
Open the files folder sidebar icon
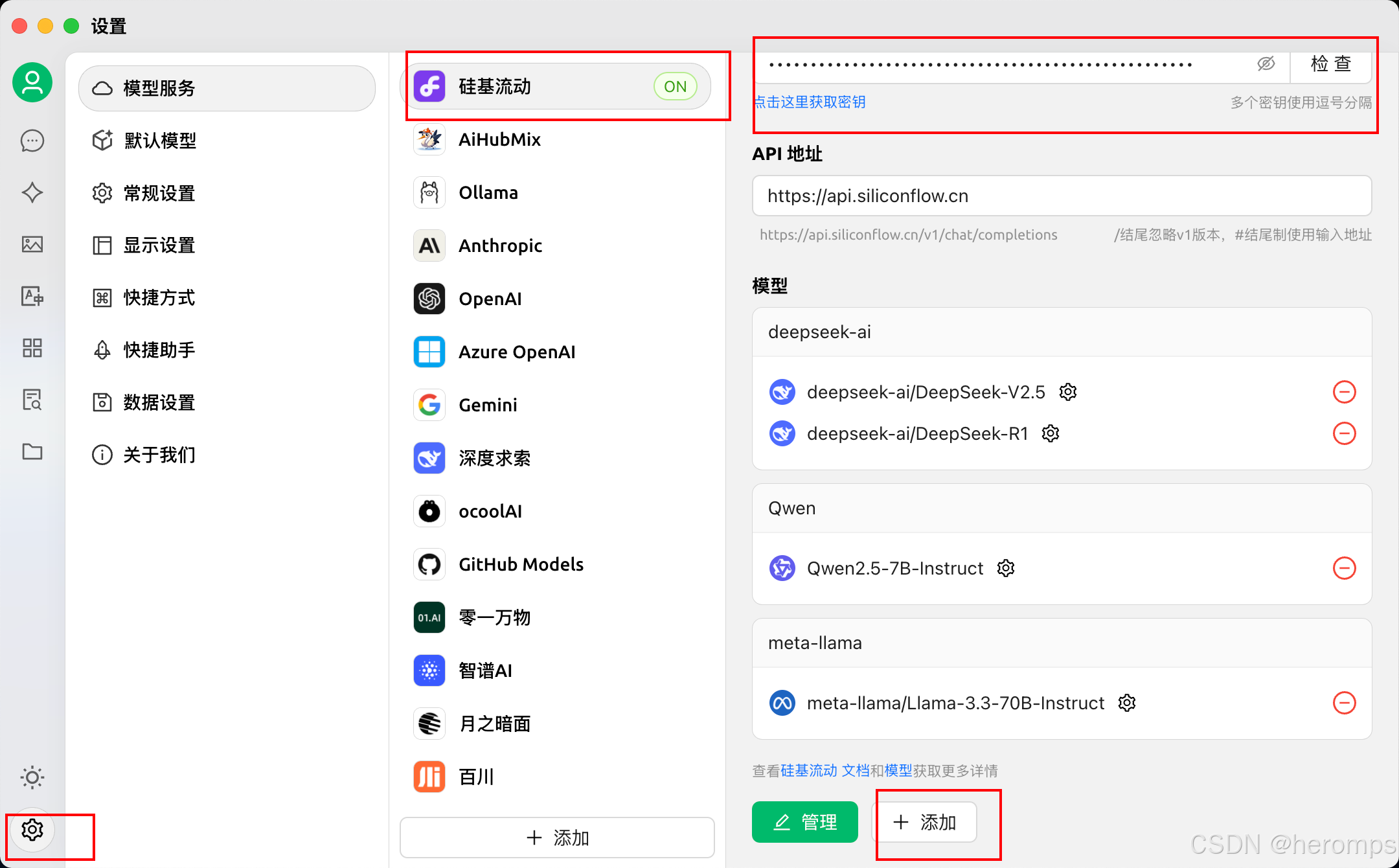tap(32, 451)
